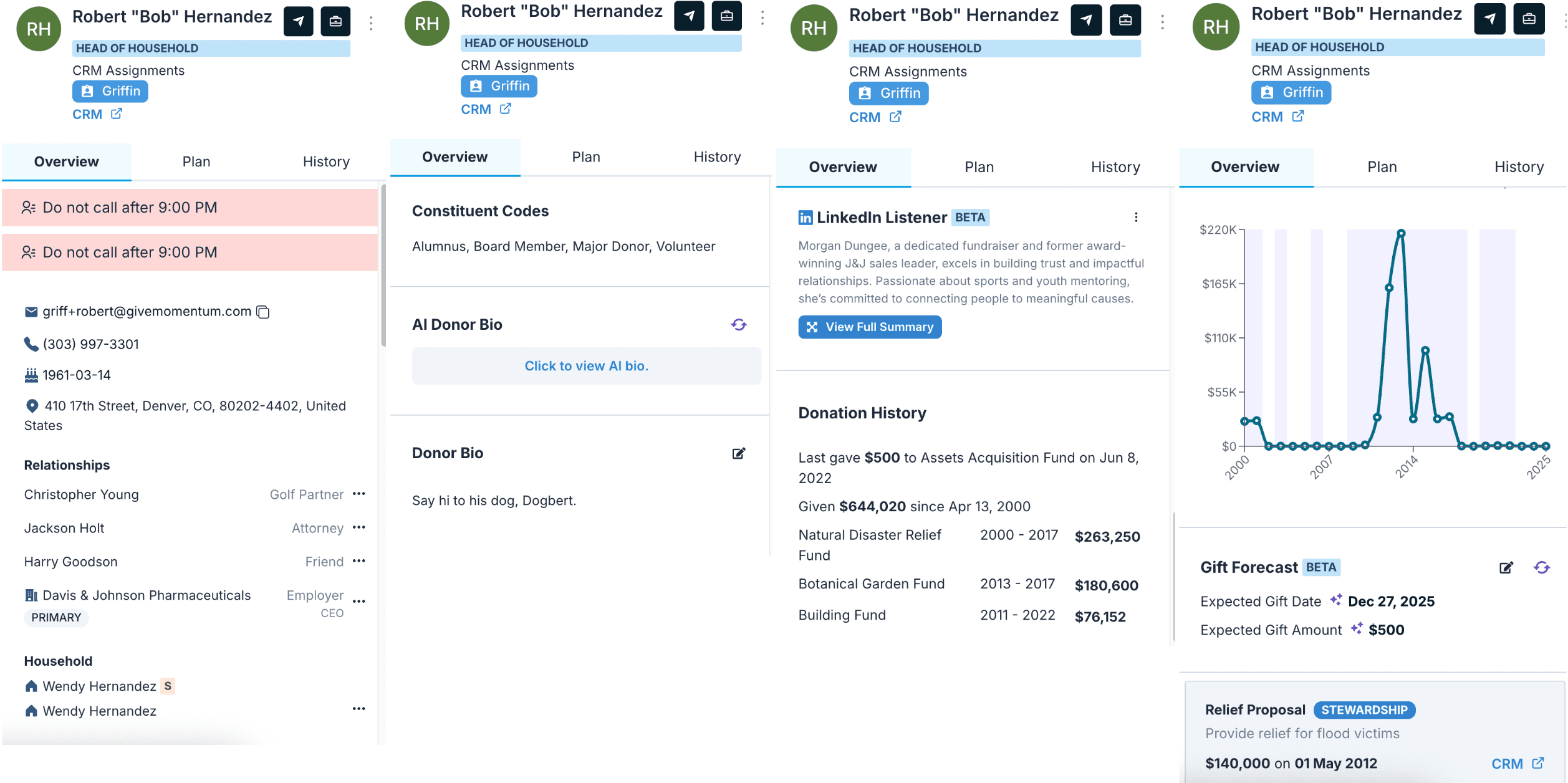Click the View Full Summary button
Screen dimensions: 1568x783
[x=870, y=327]
